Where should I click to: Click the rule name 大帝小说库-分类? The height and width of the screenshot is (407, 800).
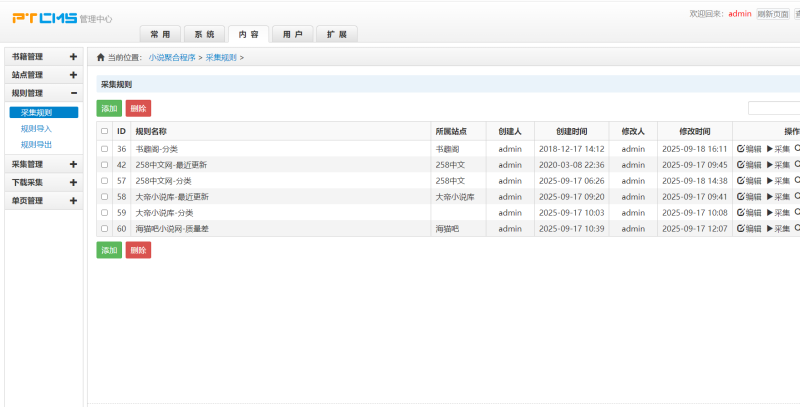tap(164, 213)
